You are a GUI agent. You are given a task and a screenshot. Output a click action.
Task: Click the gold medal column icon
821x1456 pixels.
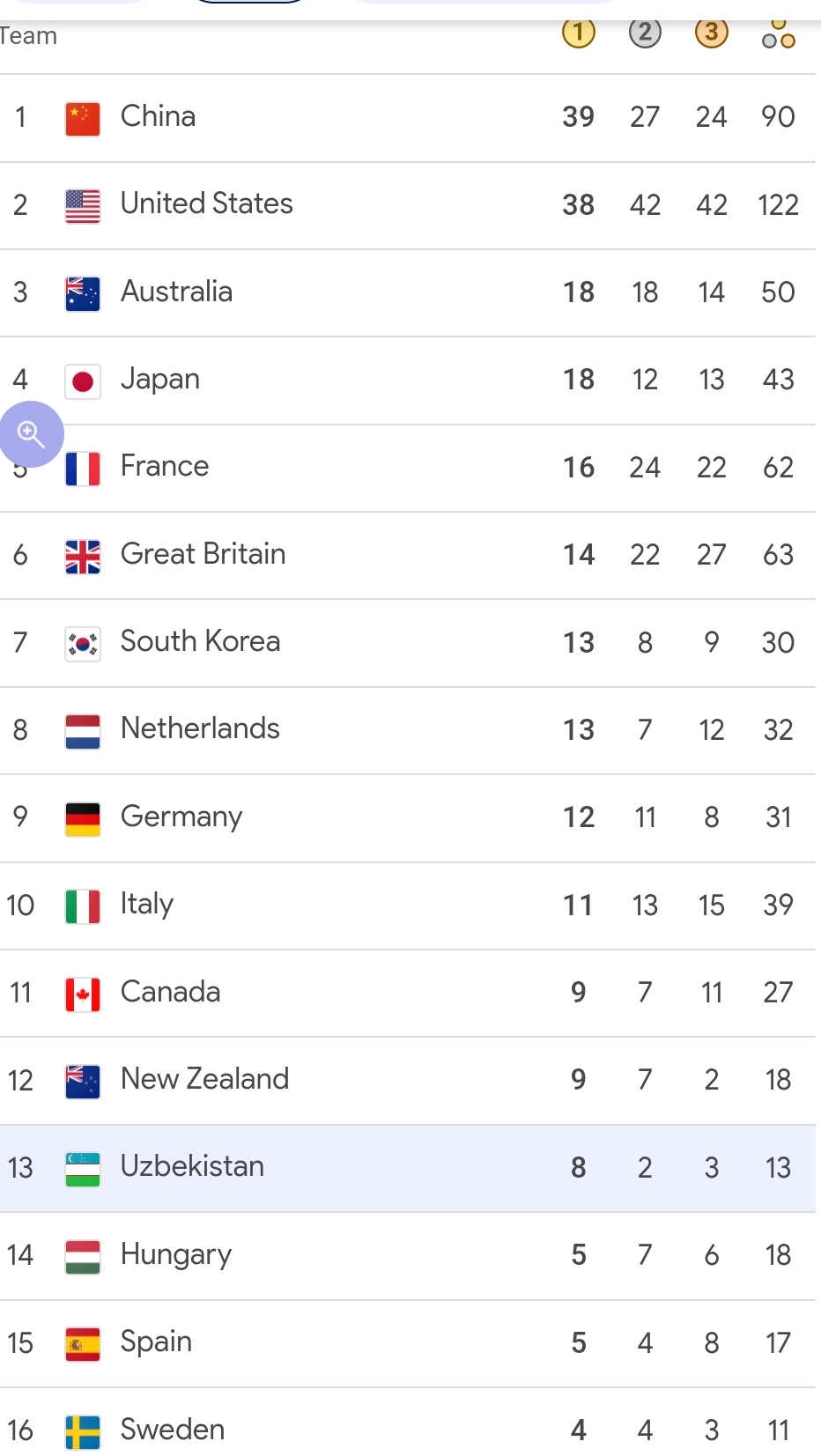pos(578,33)
